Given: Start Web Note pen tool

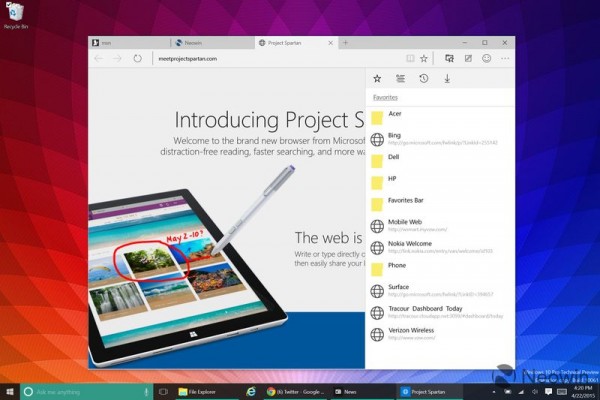Looking at the screenshot, I should 468,59.
